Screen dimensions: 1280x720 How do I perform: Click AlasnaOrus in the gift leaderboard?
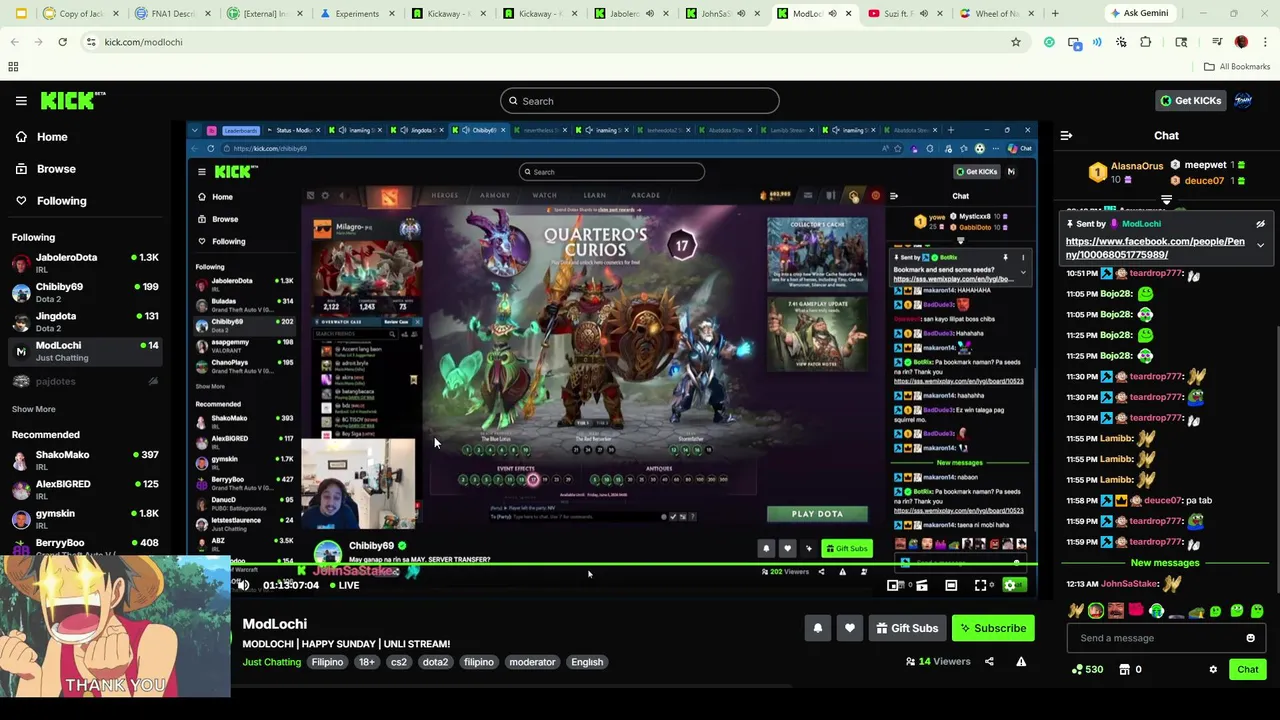coord(1136,166)
